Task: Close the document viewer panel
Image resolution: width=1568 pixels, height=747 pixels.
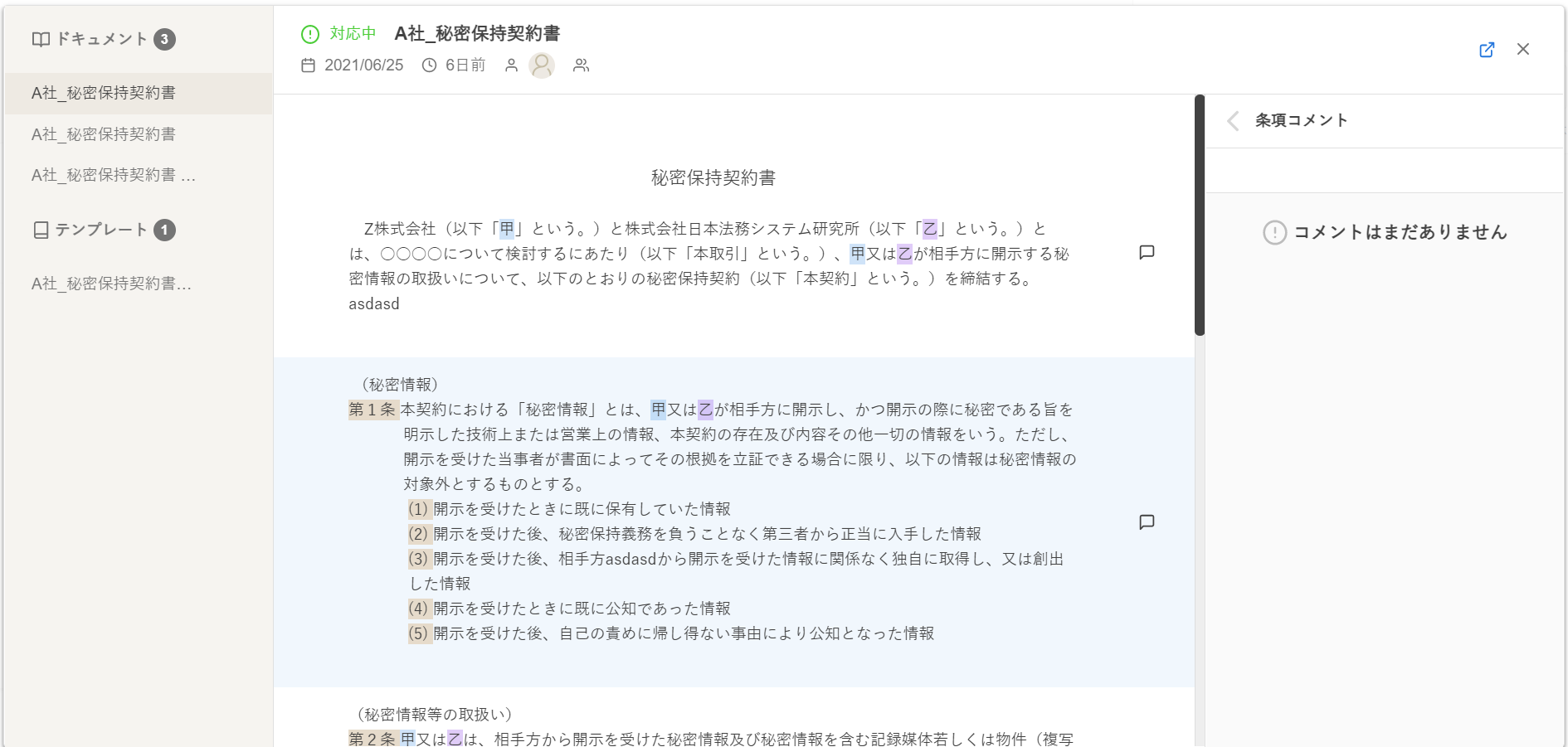Action: coord(1523,50)
